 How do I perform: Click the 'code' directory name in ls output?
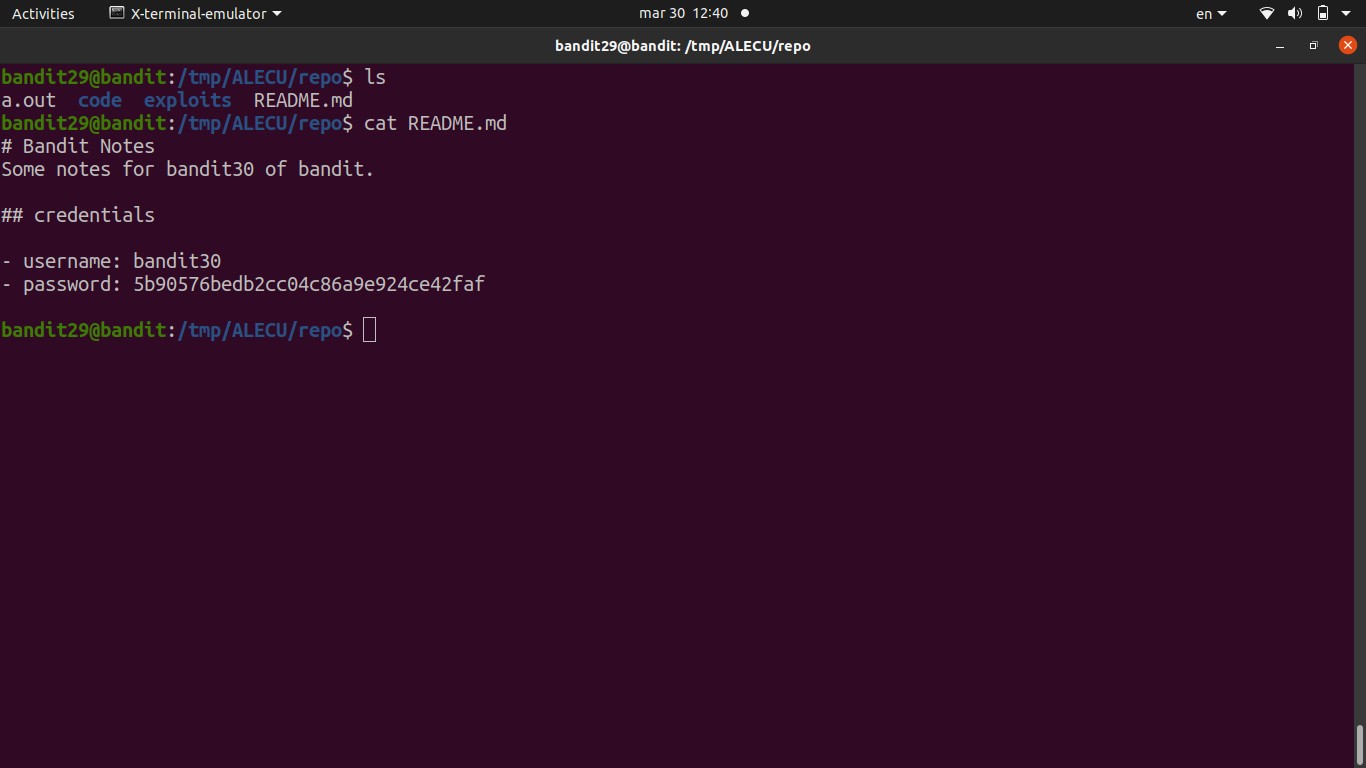pyautogui.click(x=100, y=100)
